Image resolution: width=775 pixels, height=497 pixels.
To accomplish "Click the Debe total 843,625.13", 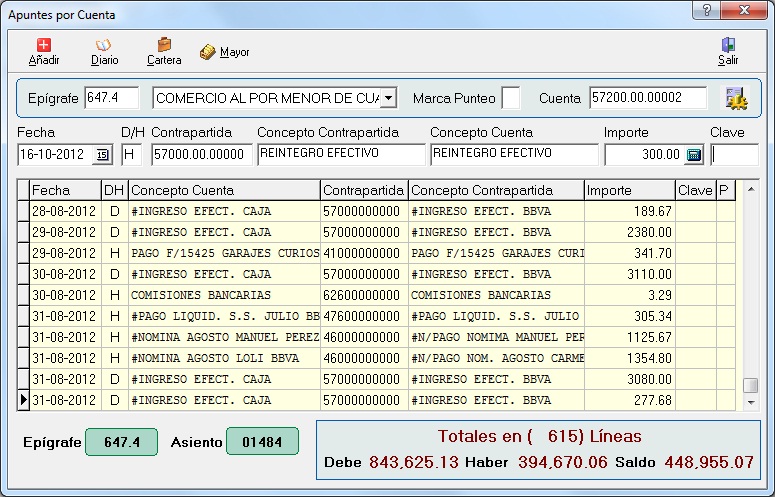I will (414, 462).
